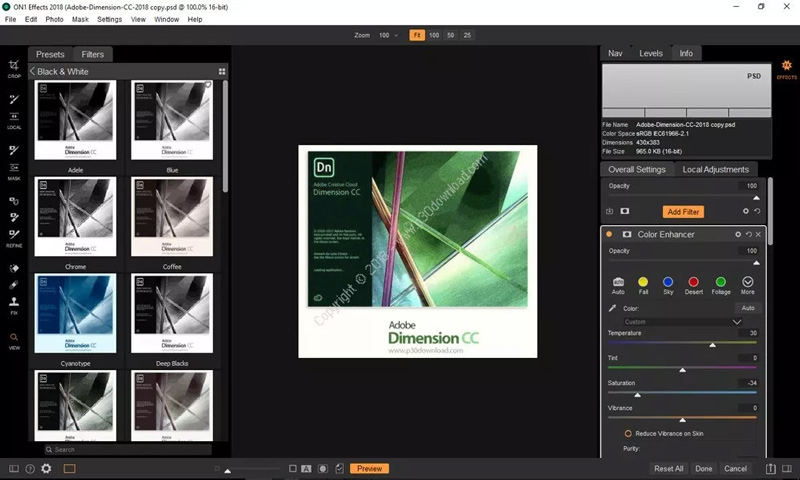Click the presets Search field
800x480 pixels.
tap(128, 449)
